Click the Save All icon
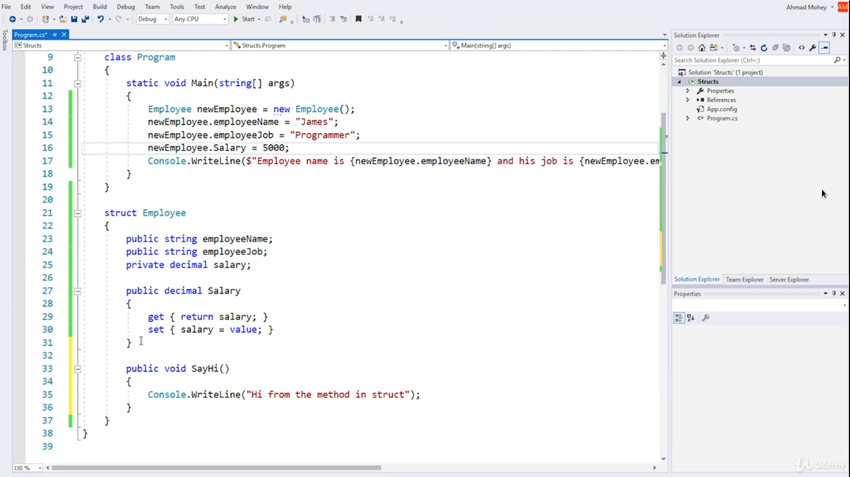 (85, 19)
